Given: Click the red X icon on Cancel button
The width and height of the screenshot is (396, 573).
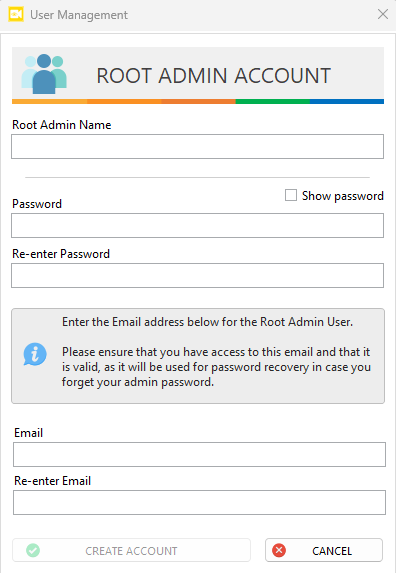Looking at the screenshot, I should pyautogui.click(x=279, y=550).
